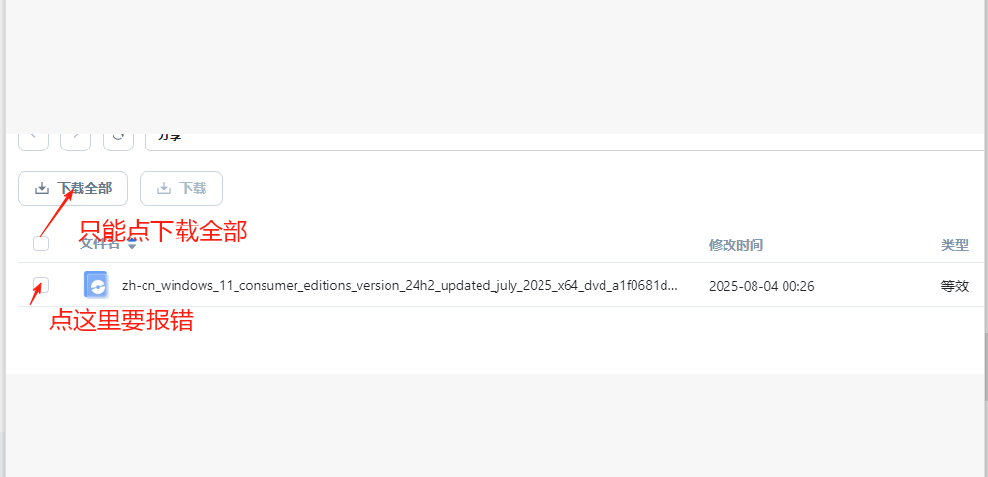
Task: Click the 2025-08-04 00:26 date cell
Action: 761,287
